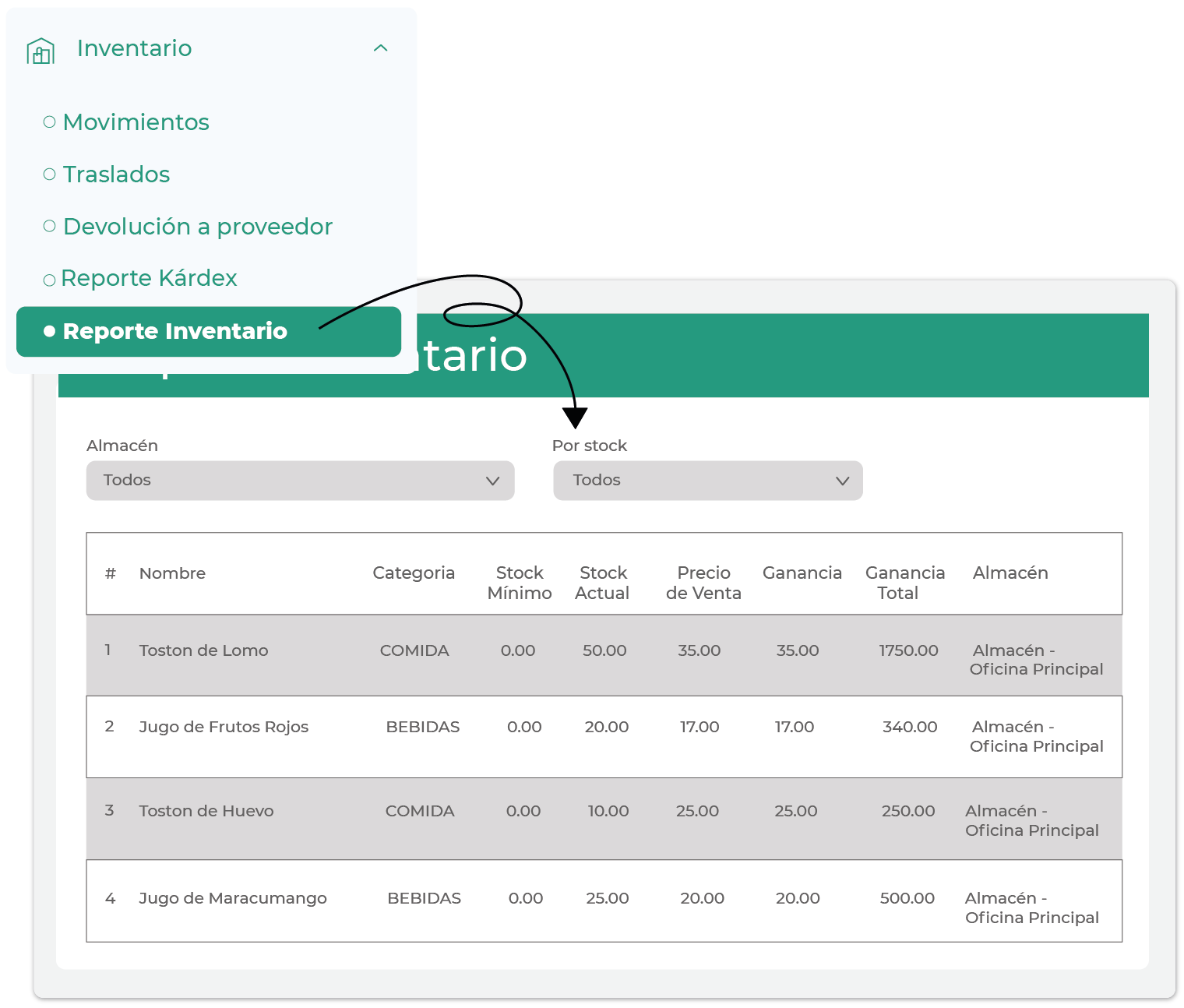Click the Devolución a proveedor circle bullet
Viewport: 1184px width, 1008px height.
coord(50,227)
